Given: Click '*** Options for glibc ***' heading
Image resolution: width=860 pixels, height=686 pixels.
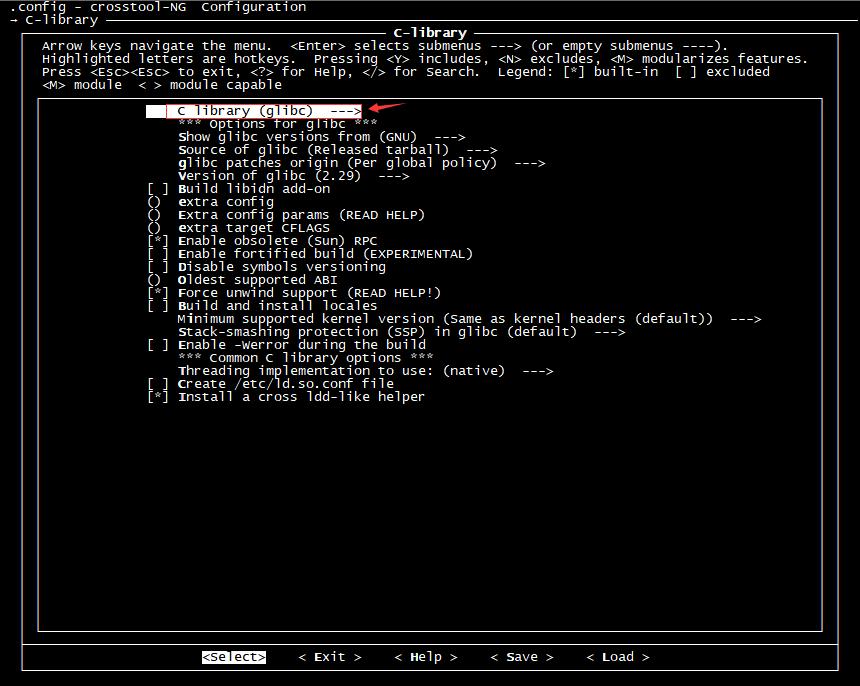Looking at the screenshot, I should 278,124.
